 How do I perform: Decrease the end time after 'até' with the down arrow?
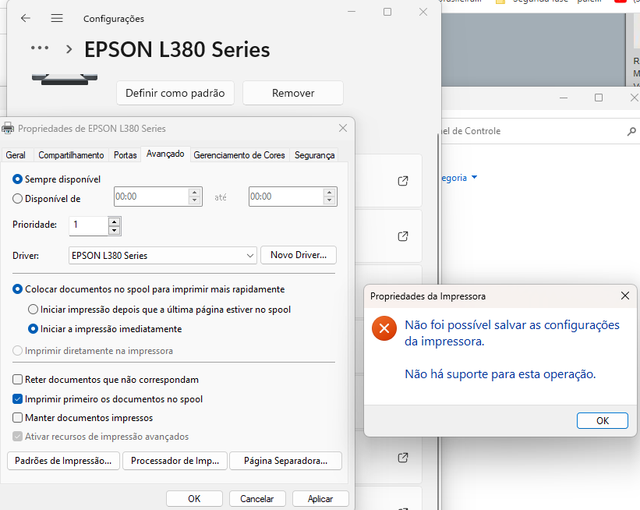[x=329, y=200]
